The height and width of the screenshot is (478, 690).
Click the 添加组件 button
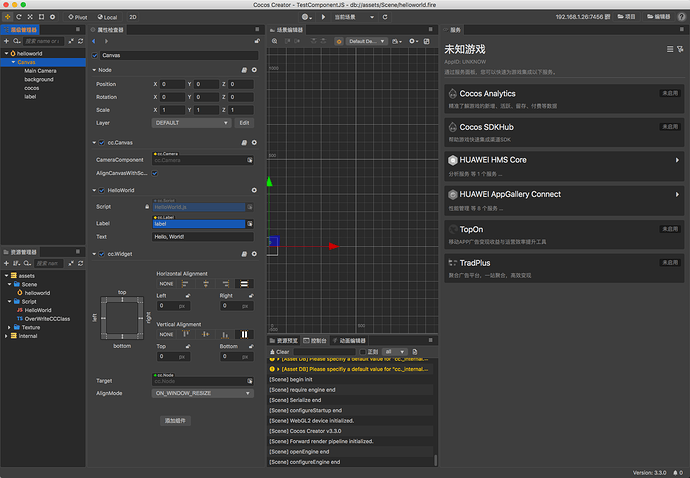point(176,420)
